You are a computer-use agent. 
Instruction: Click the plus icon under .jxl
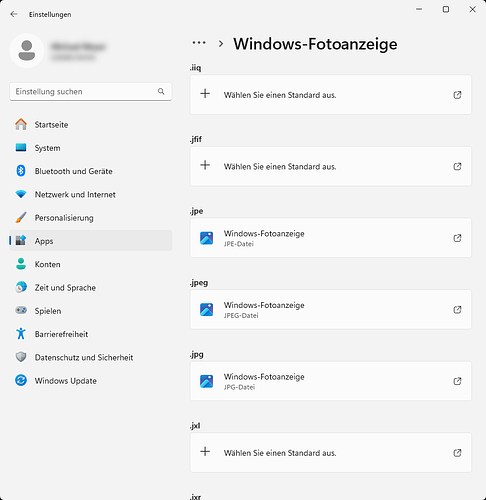[x=205, y=452]
